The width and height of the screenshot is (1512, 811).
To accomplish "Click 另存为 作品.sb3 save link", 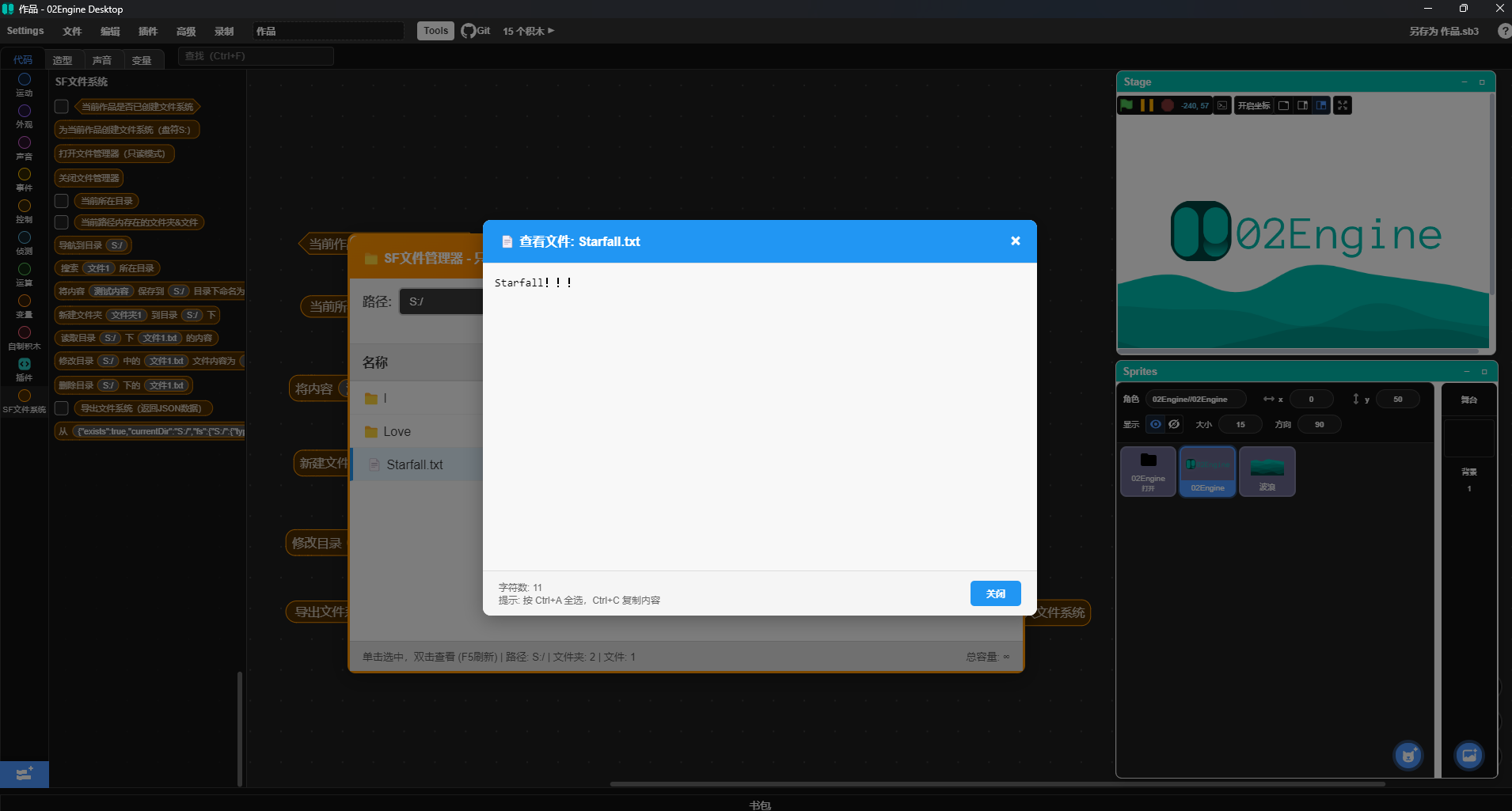I will (x=1443, y=31).
